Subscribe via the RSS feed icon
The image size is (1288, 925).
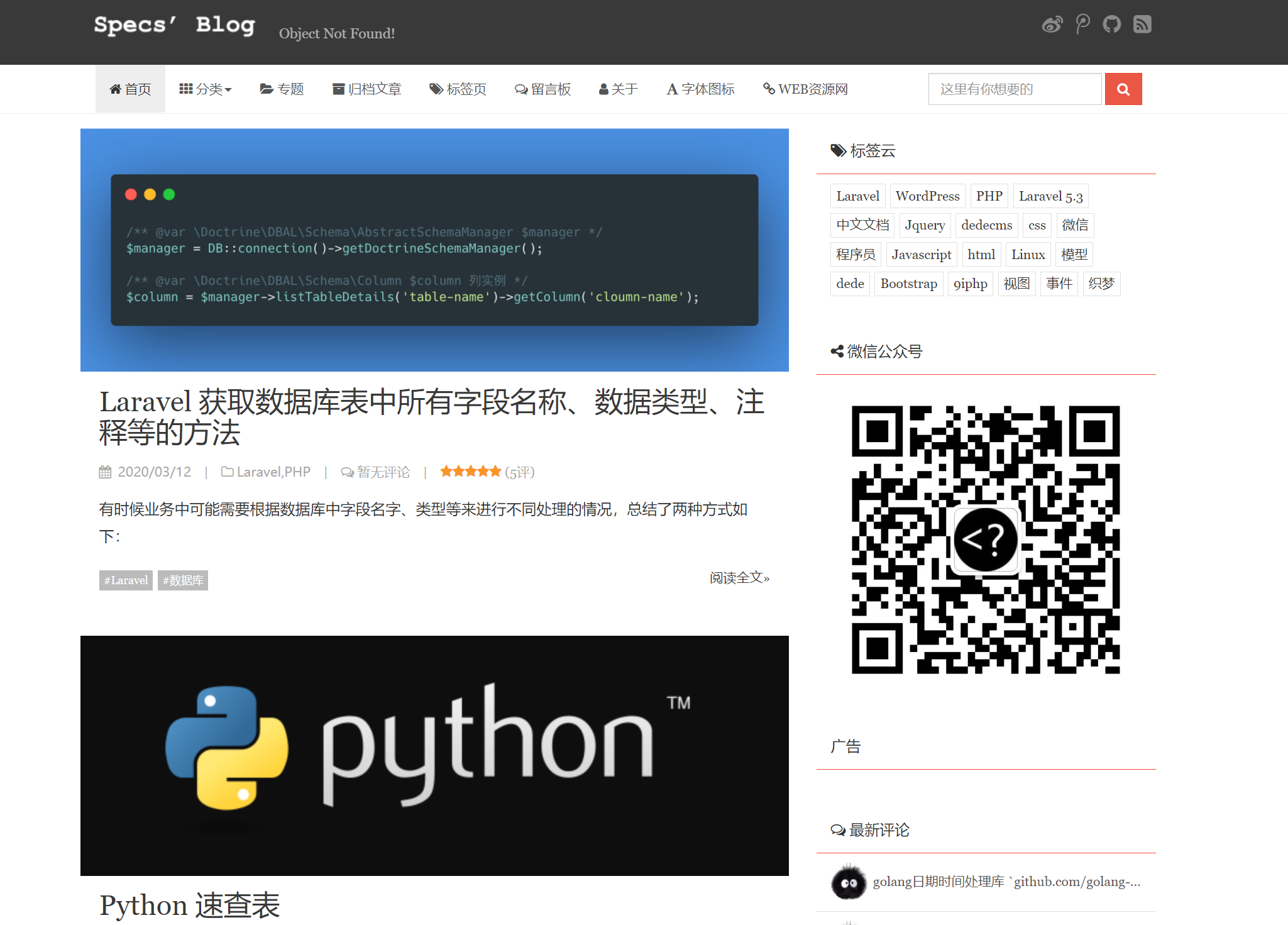[1143, 24]
